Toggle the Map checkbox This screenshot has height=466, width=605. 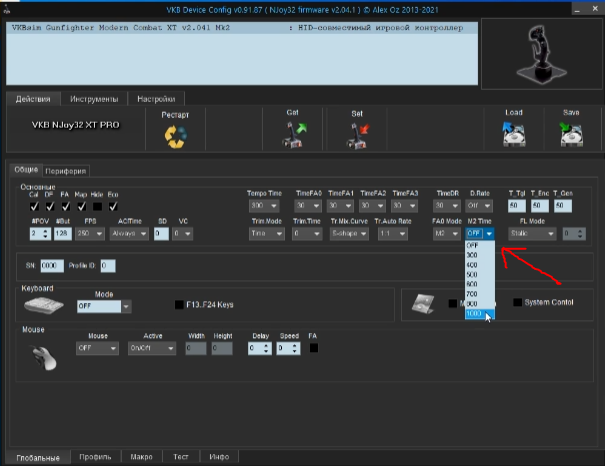click(x=81, y=206)
